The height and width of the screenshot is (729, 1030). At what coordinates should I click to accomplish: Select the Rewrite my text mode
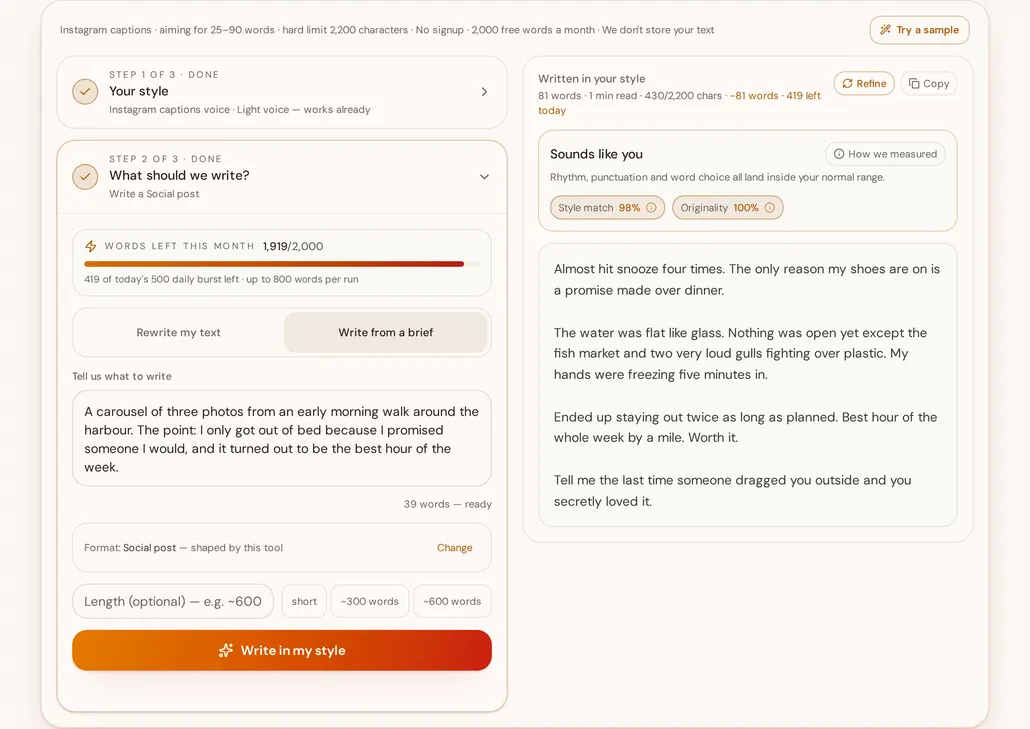(x=179, y=332)
